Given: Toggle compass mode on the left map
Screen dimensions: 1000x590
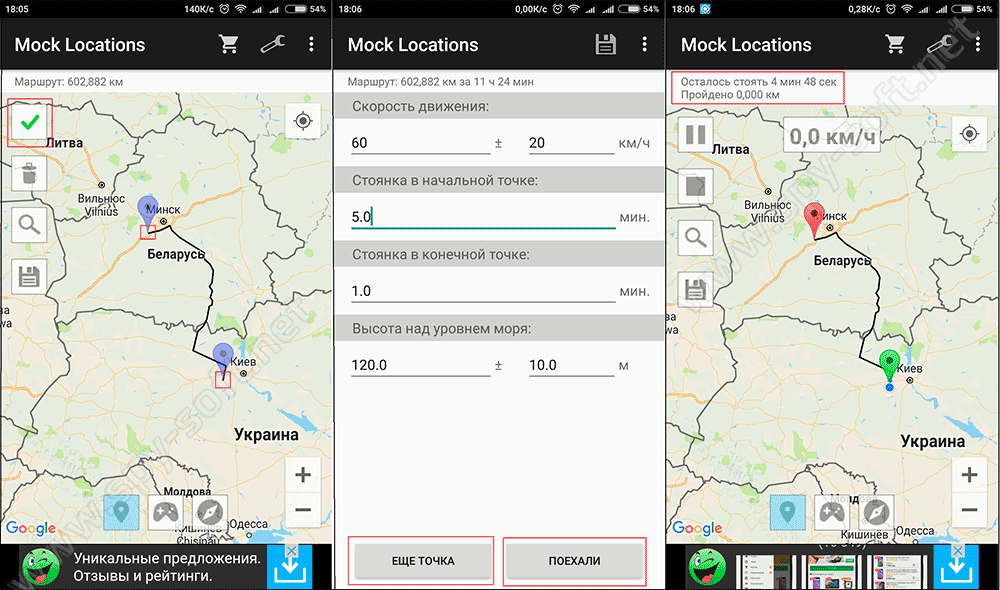Looking at the screenshot, I should coord(210,513).
